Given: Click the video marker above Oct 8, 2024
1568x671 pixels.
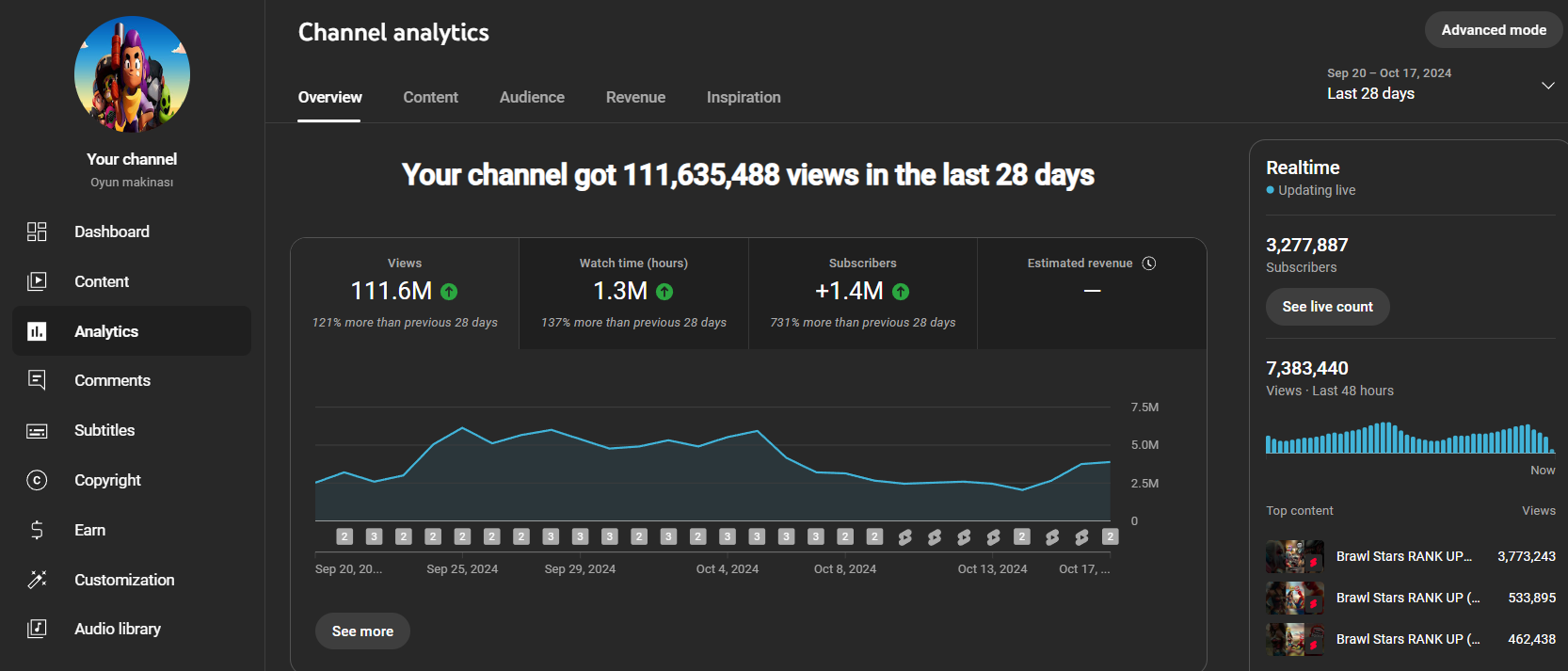Looking at the screenshot, I should 845,536.
